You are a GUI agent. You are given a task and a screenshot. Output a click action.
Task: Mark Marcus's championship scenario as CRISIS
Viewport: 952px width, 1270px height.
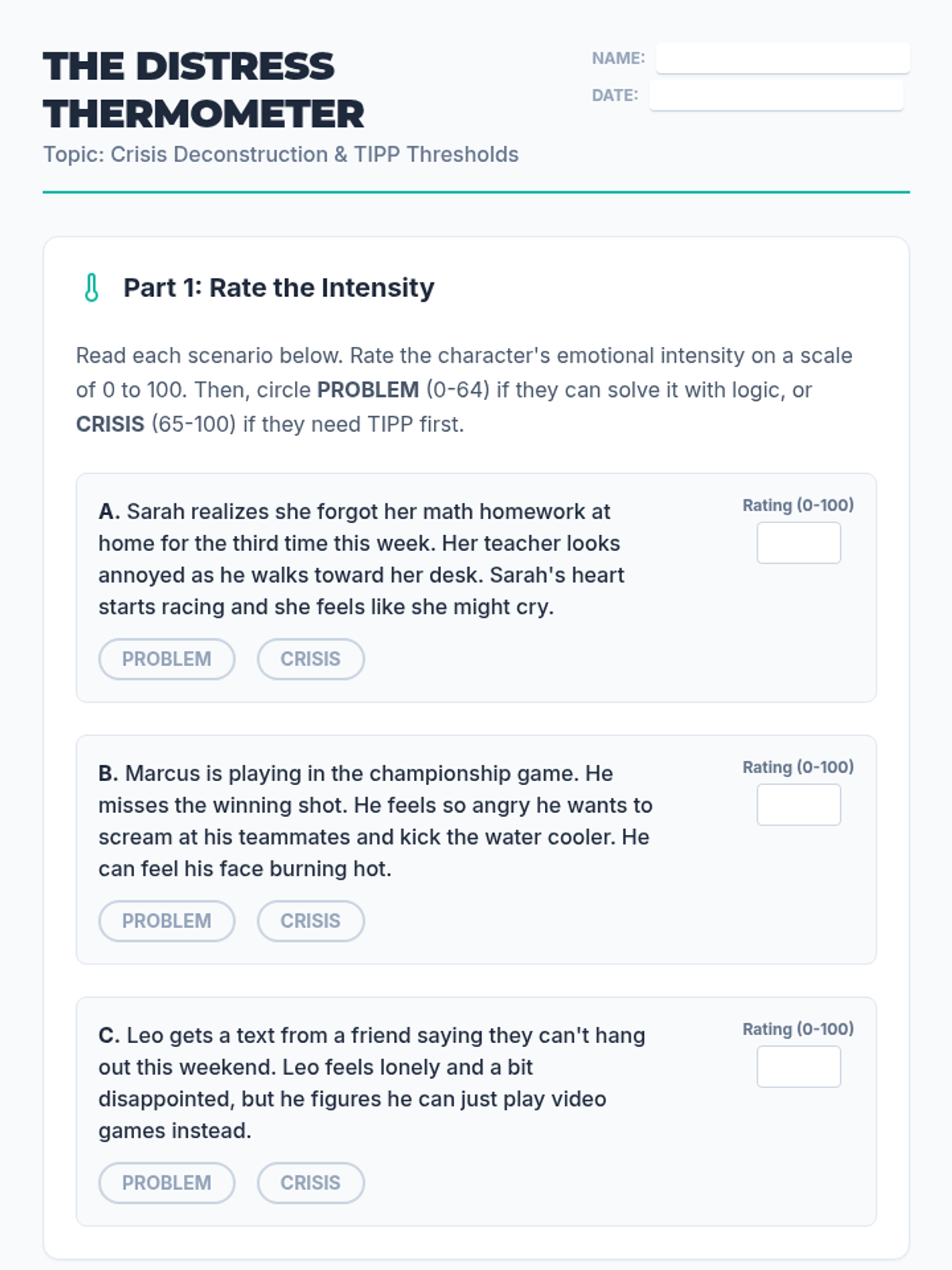coord(310,921)
